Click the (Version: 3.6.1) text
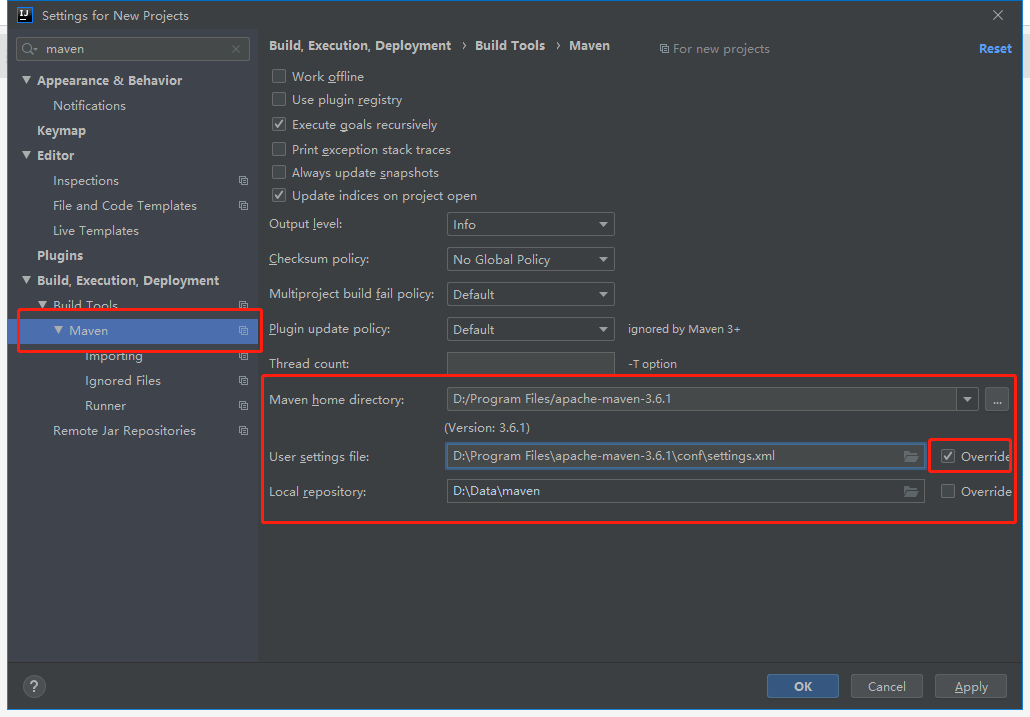The height and width of the screenshot is (717, 1030). click(x=487, y=427)
